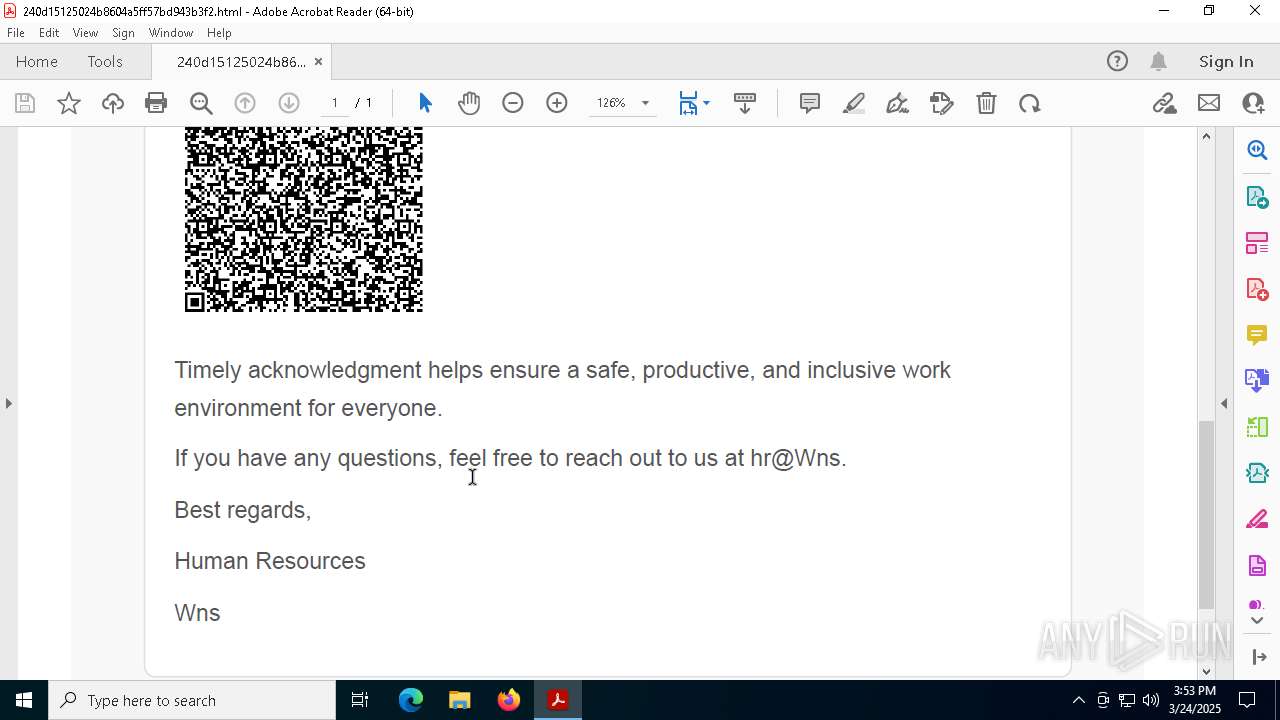Image resolution: width=1280 pixels, height=720 pixels.
Task: Zoom in with the plus icon
Action: click(x=557, y=103)
